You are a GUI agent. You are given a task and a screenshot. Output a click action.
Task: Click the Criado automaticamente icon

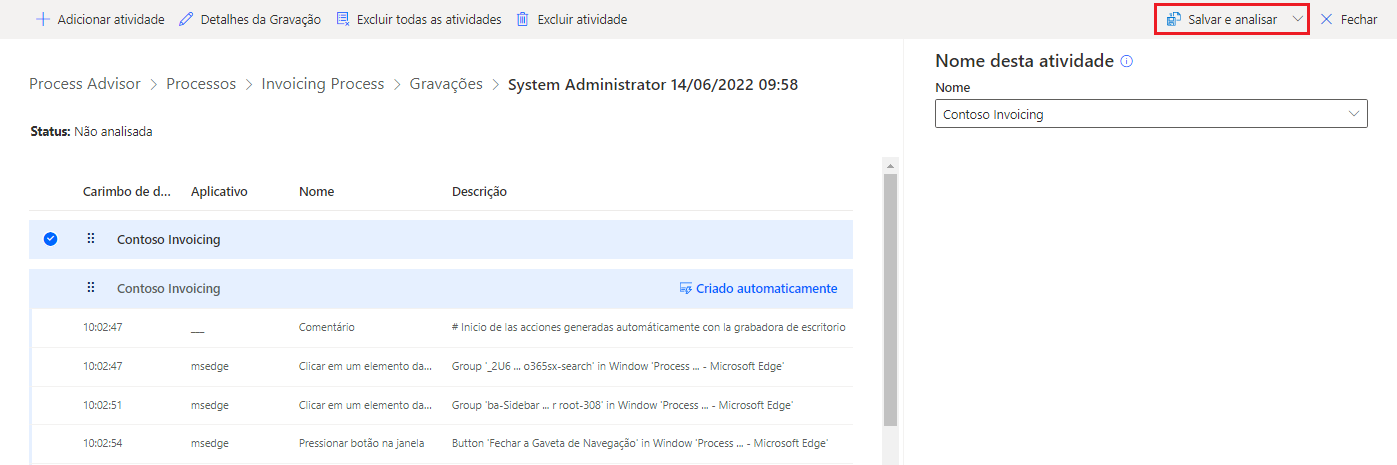pyautogui.click(x=686, y=288)
